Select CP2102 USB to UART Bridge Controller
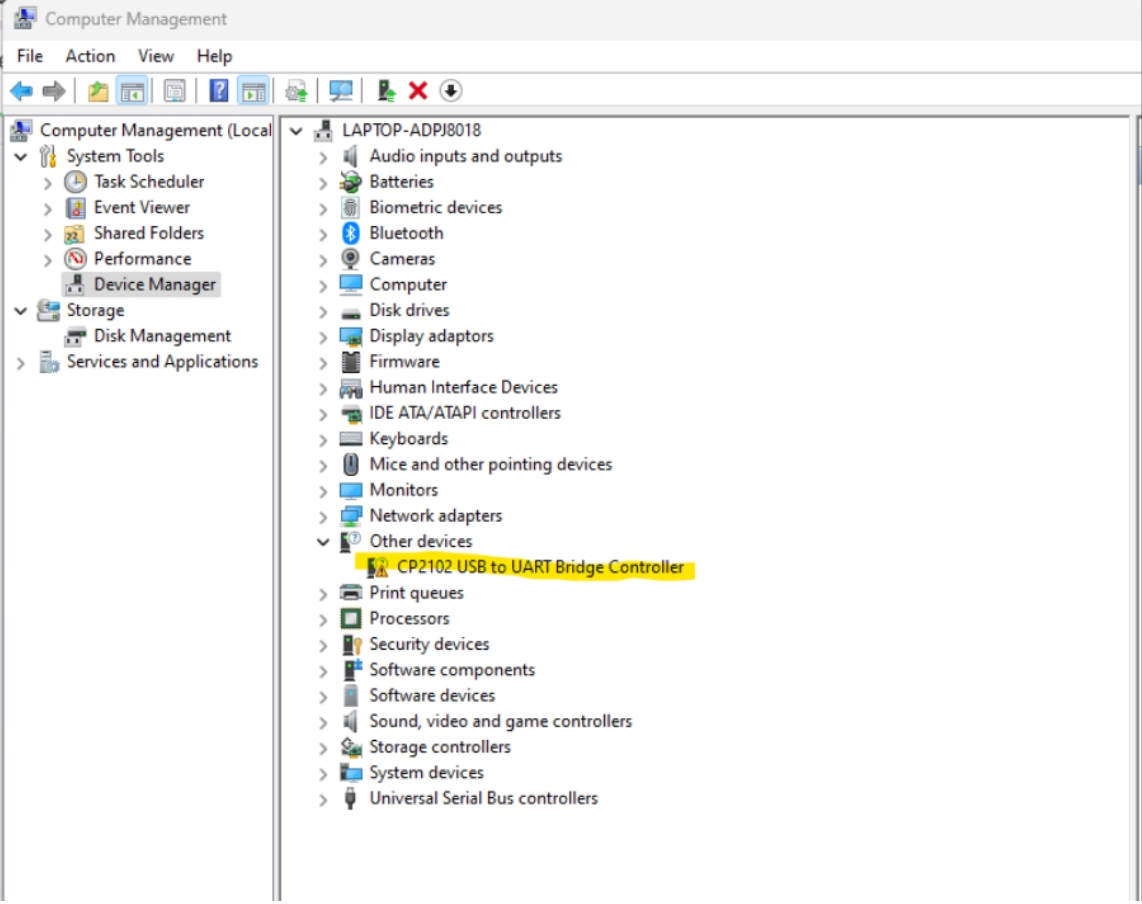The height and width of the screenshot is (904, 1142). [x=540, y=567]
